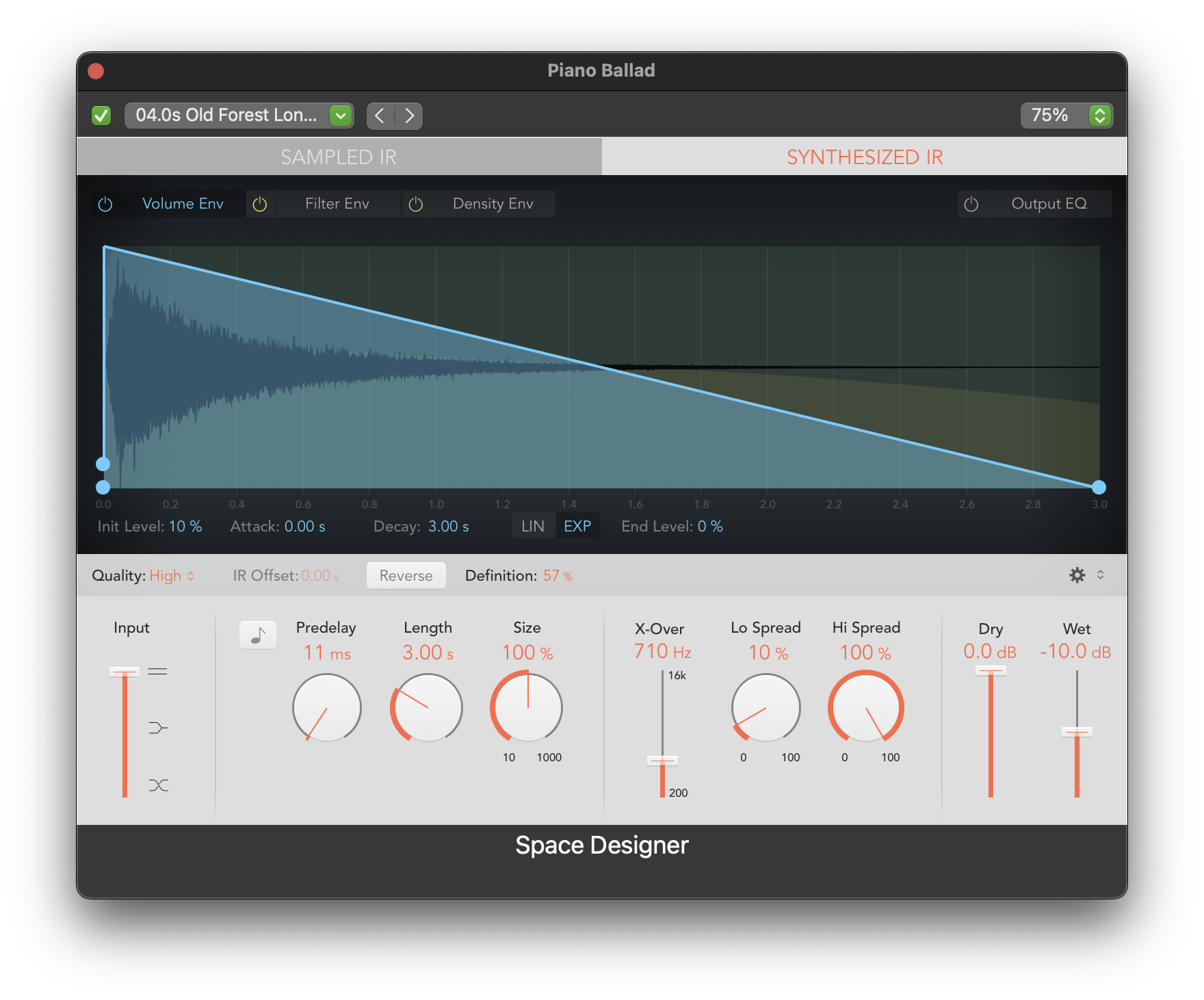Image resolution: width=1204 pixels, height=1000 pixels.
Task: Click the envelope start node at 0.0
Action: coord(103,487)
